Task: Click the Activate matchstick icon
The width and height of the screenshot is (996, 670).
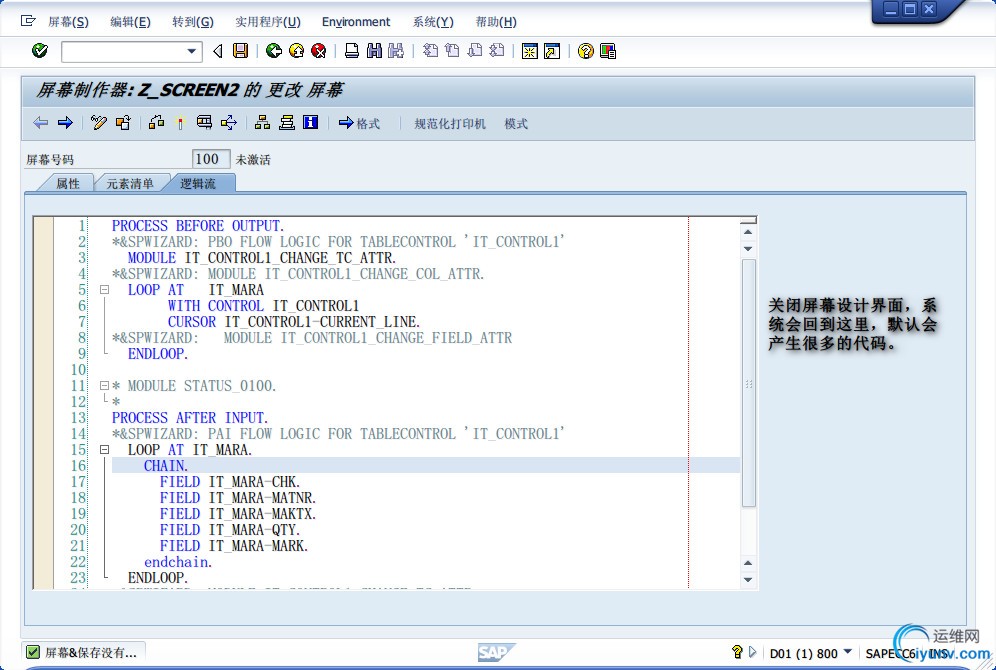Action: click(180, 123)
